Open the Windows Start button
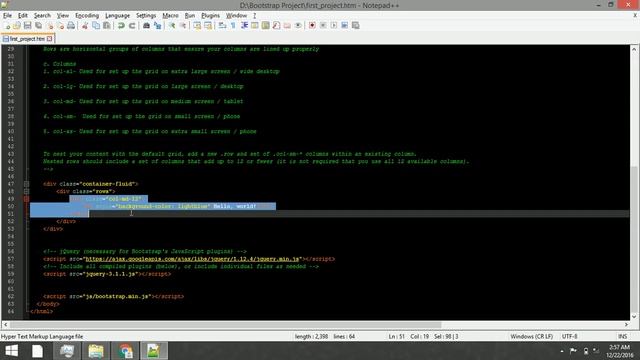Viewport: 640px width, 360px height. [11, 351]
